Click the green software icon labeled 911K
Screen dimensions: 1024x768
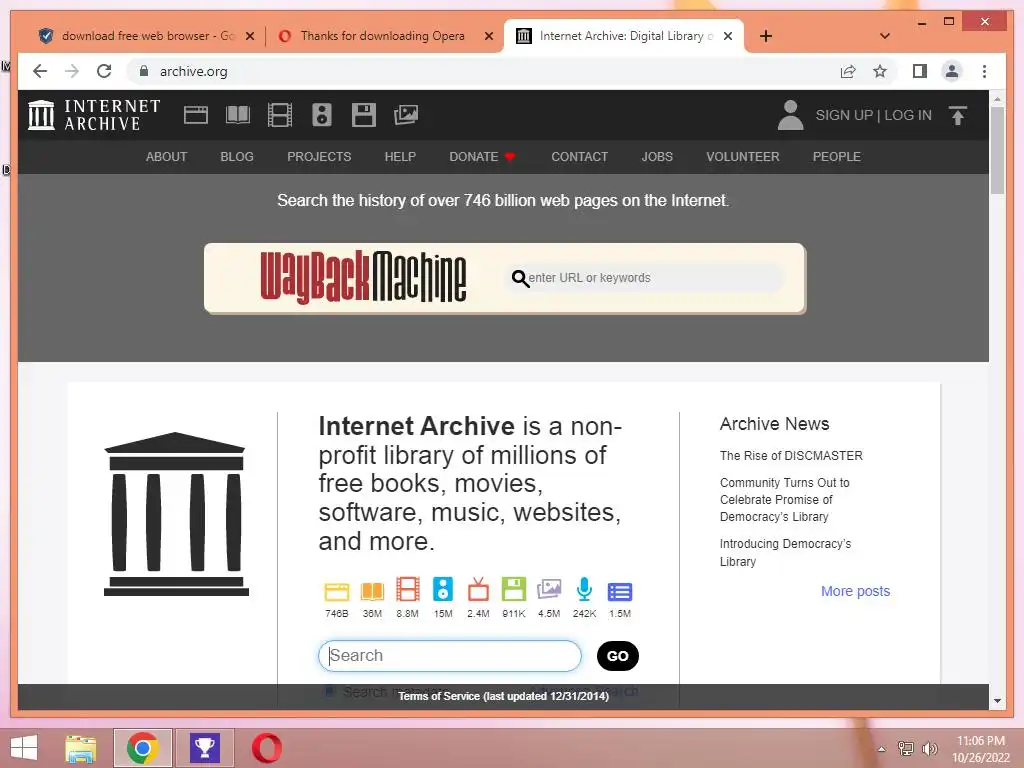[x=513, y=590]
